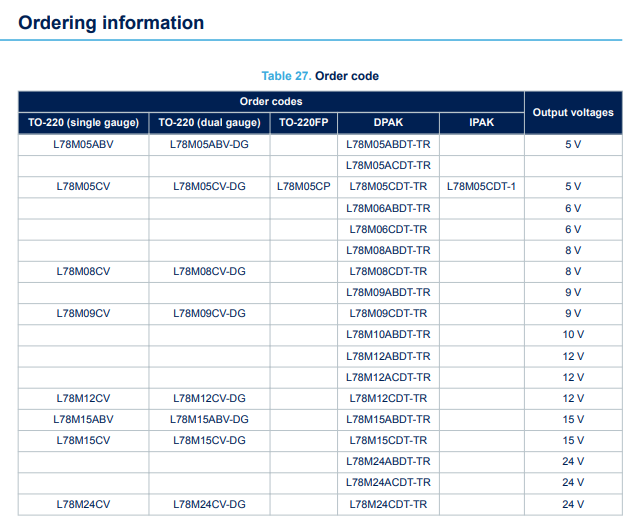Click the L78M05ACDT-TR cell

click(388, 165)
